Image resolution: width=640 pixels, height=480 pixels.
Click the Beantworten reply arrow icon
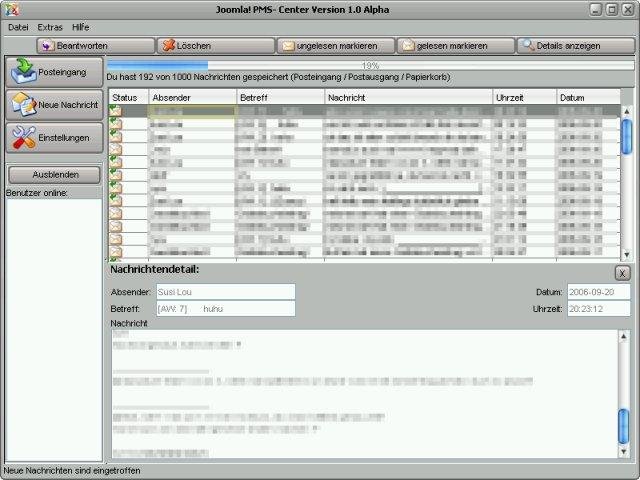click(x=47, y=45)
